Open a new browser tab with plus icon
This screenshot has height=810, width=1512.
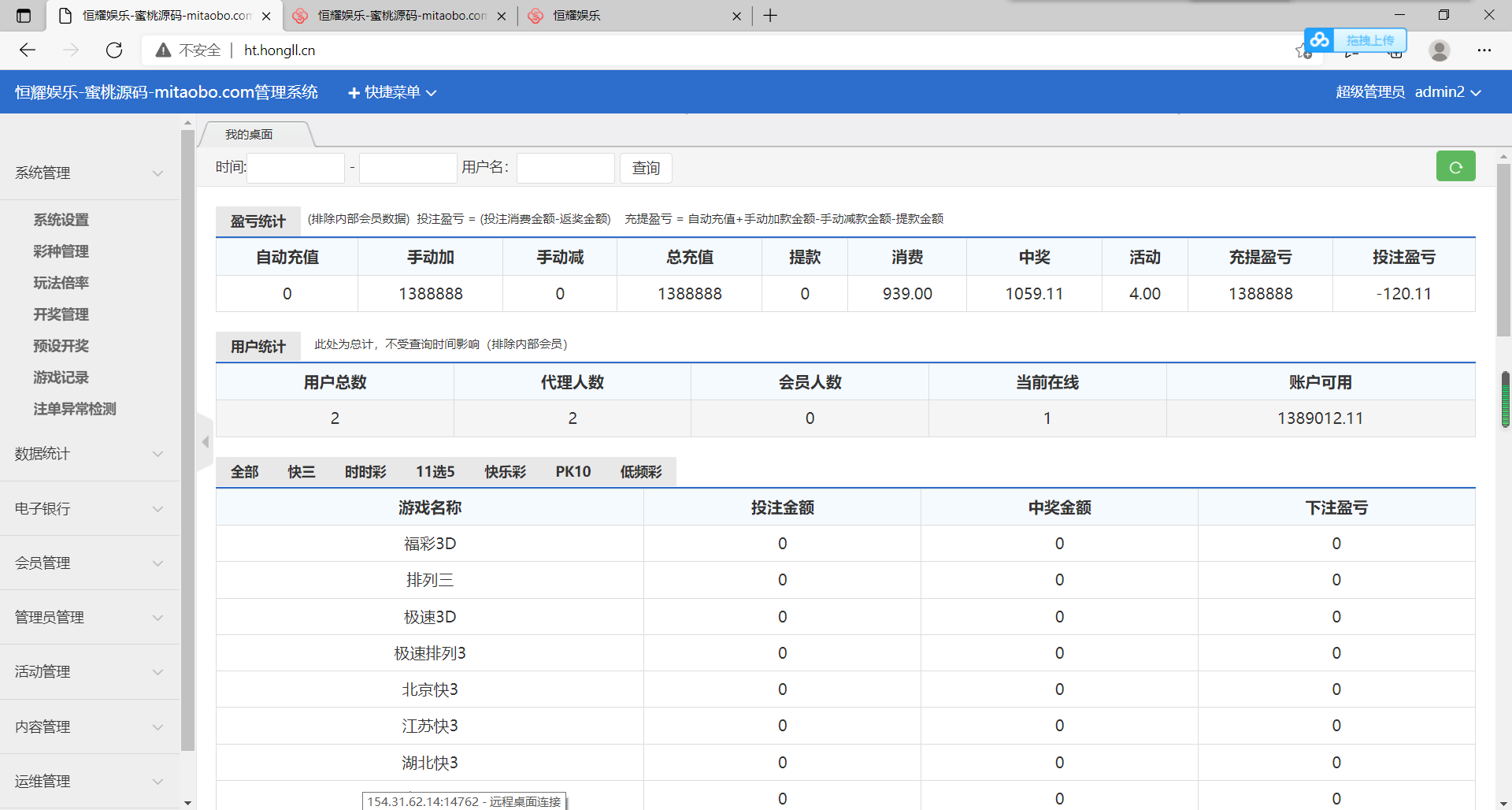click(x=770, y=16)
